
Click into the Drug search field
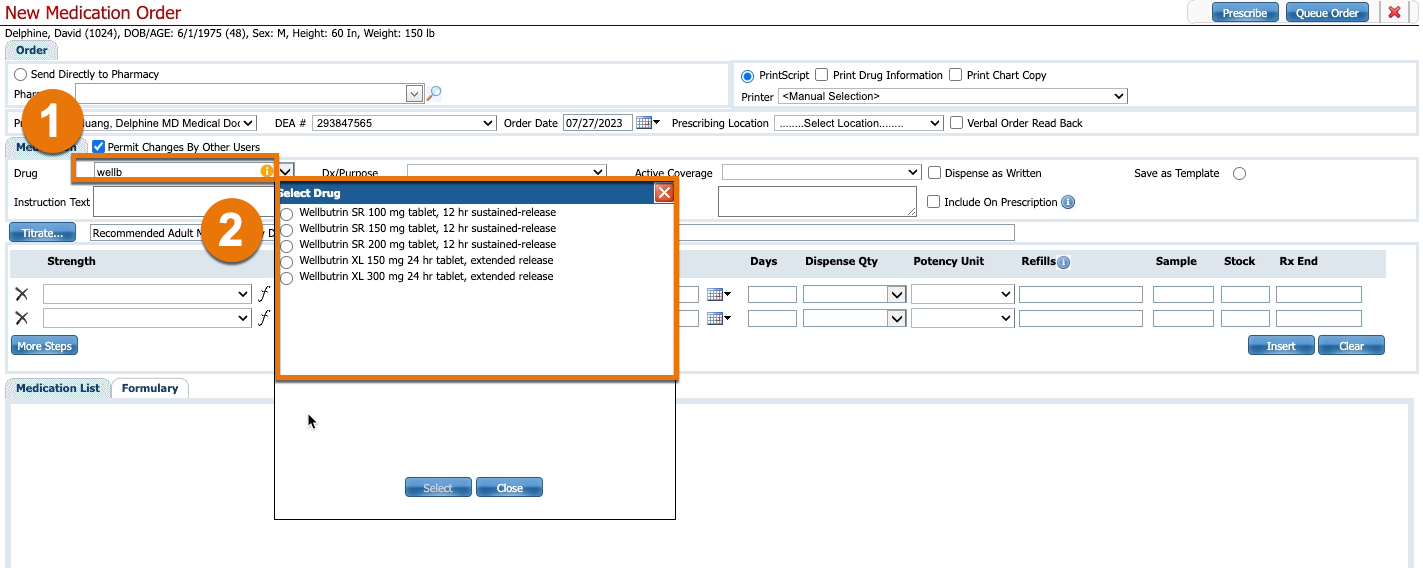[175, 171]
